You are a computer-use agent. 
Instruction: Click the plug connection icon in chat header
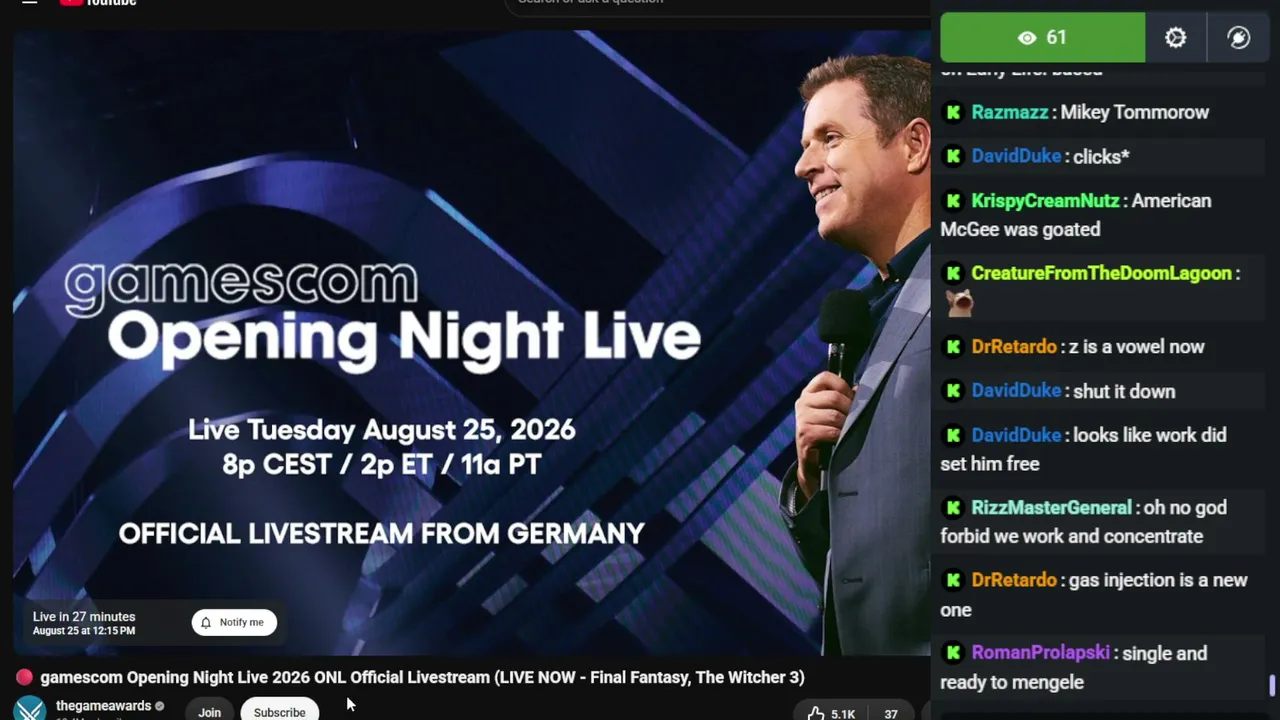pyautogui.click(x=1238, y=38)
